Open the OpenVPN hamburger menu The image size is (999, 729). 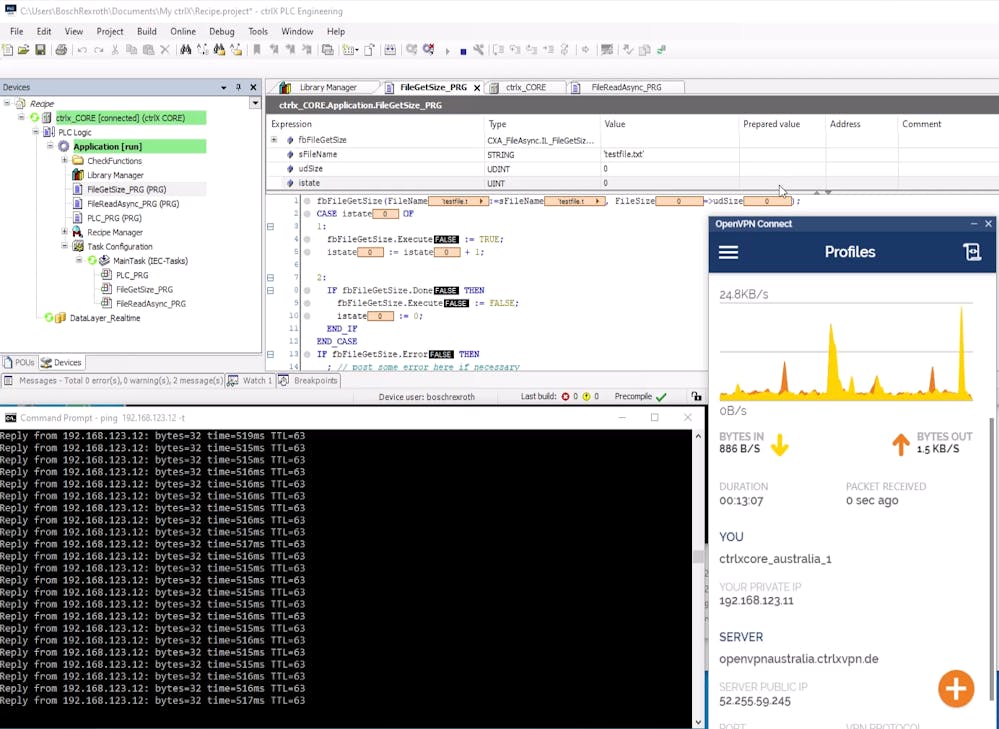point(728,252)
